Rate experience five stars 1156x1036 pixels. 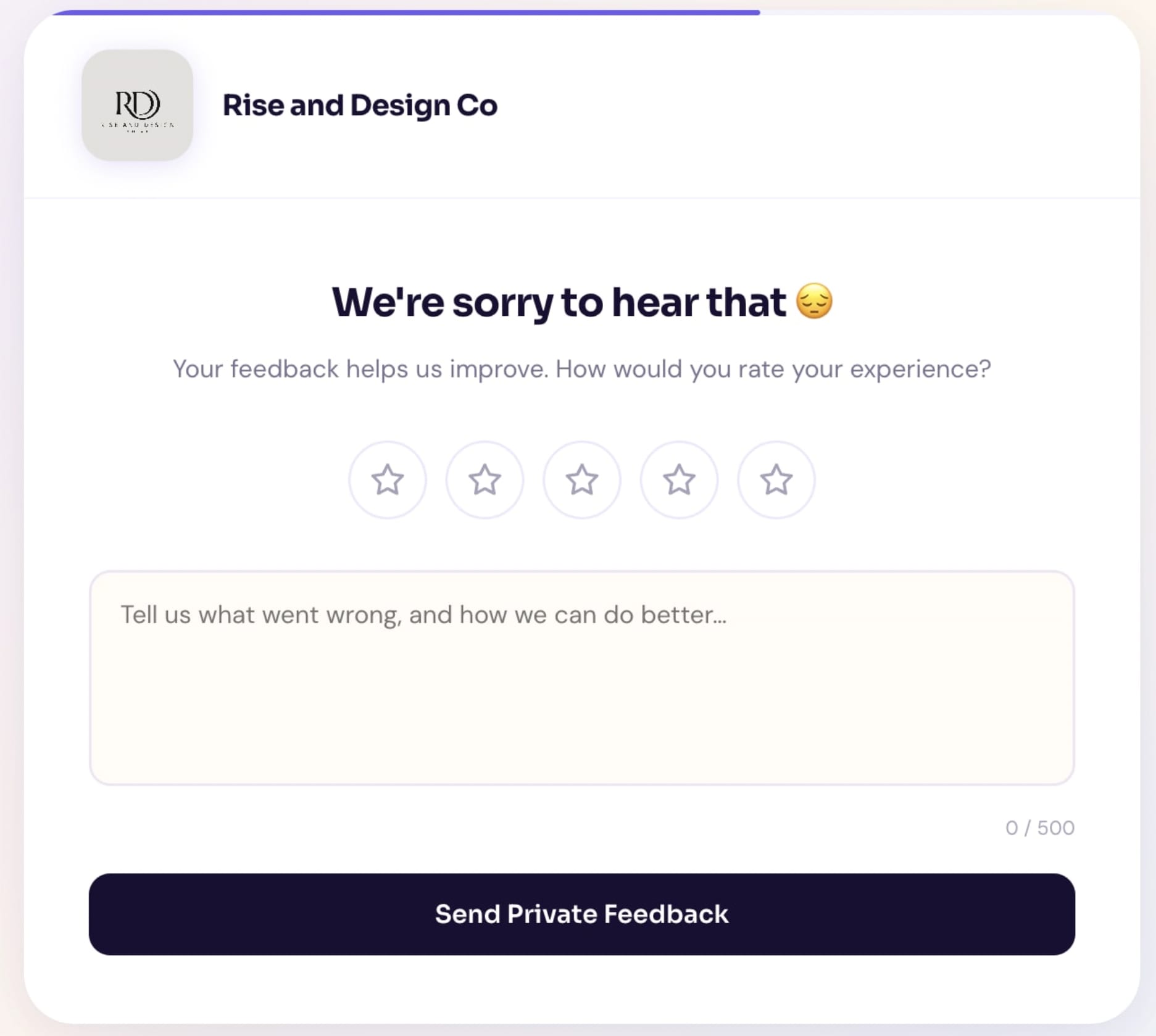point(776,480)
